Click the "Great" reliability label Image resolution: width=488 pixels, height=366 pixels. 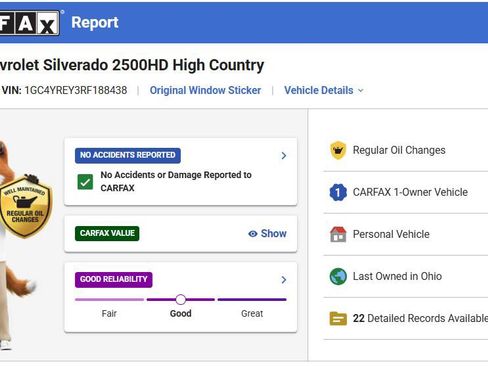pos(252,314)
